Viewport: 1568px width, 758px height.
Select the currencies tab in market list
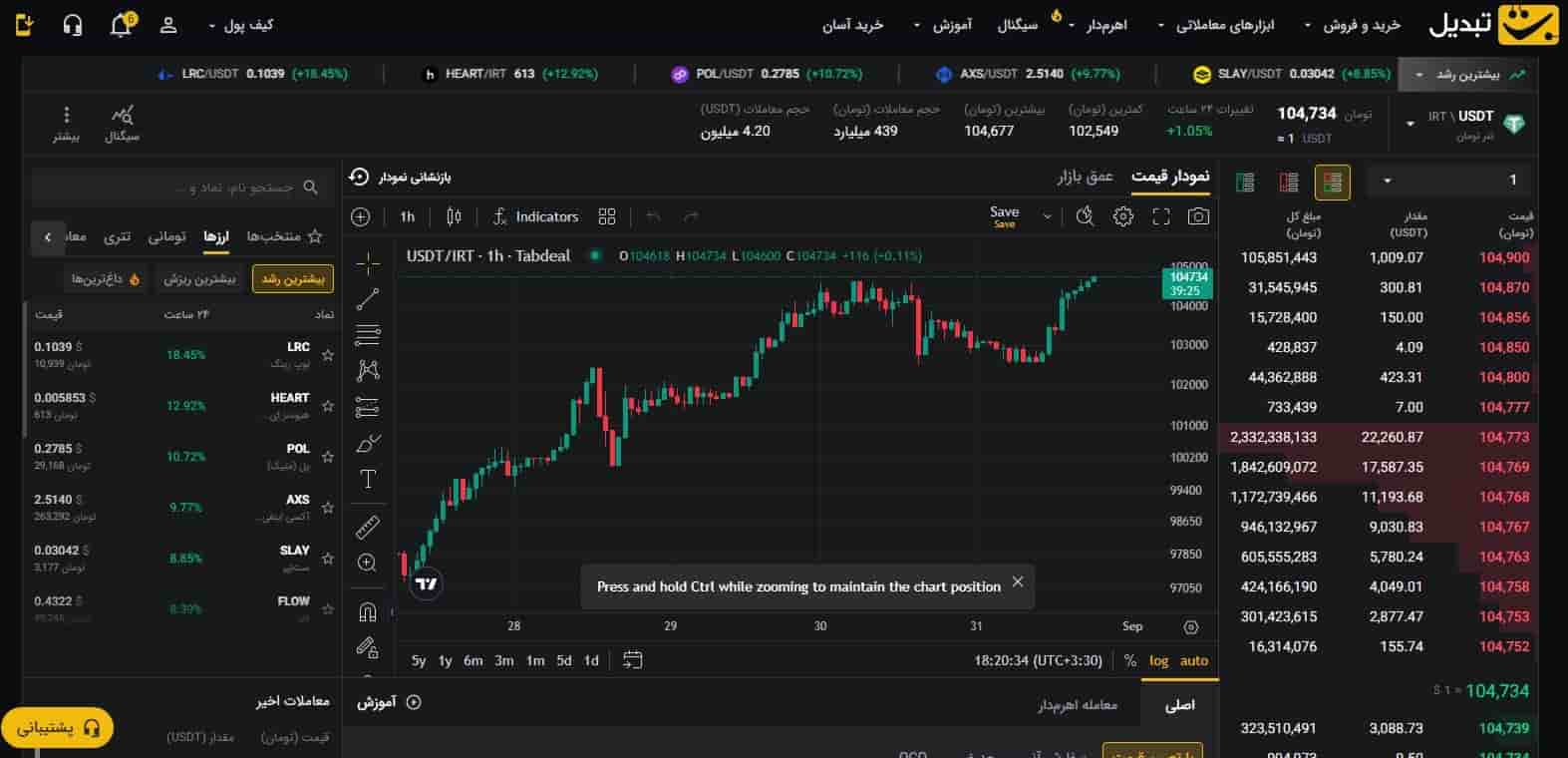[x=216, y=236]
